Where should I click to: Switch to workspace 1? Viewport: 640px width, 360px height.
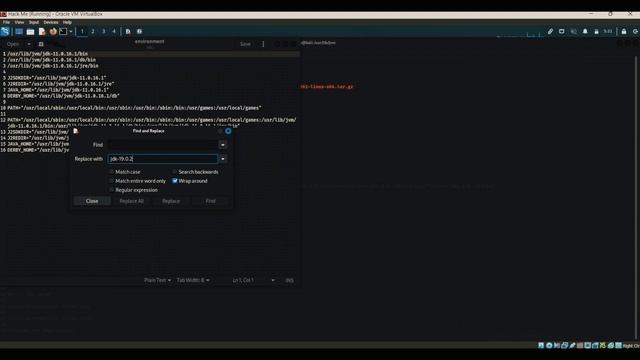82,31
